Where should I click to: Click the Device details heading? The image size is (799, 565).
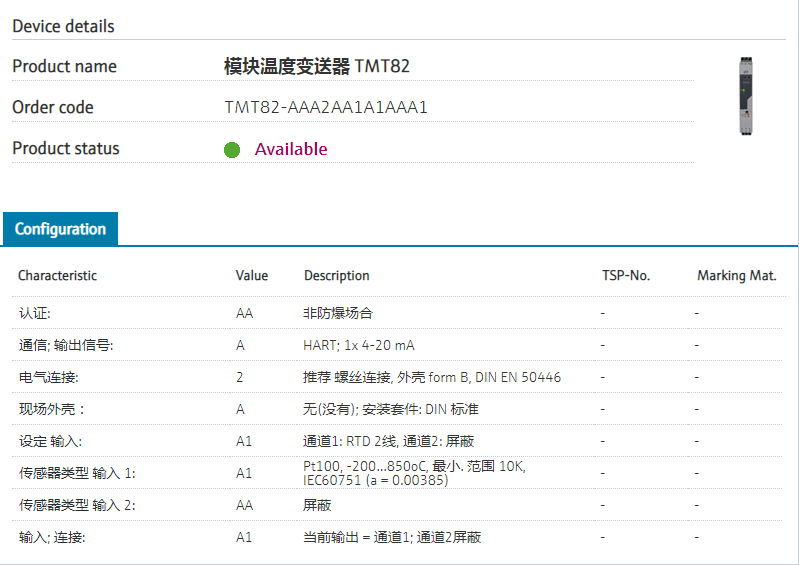click(x=63, y=26)
